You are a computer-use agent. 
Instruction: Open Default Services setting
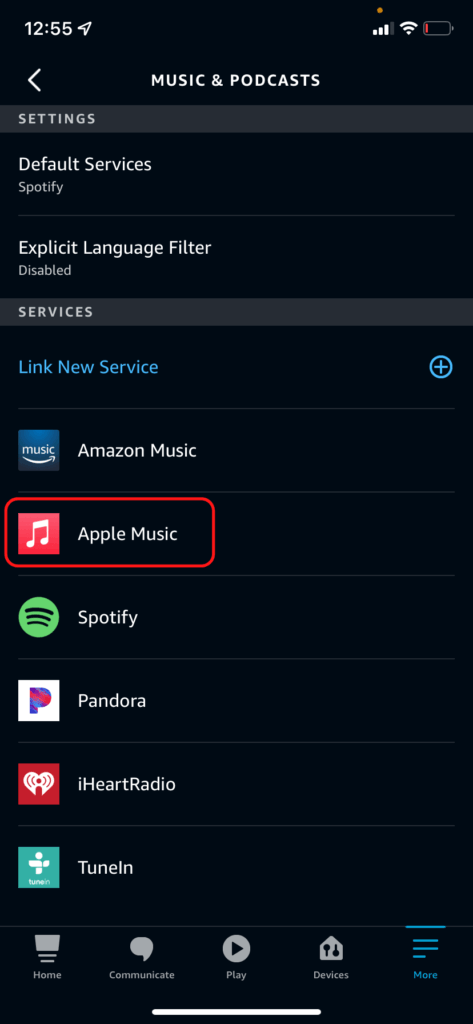[236, 174]
